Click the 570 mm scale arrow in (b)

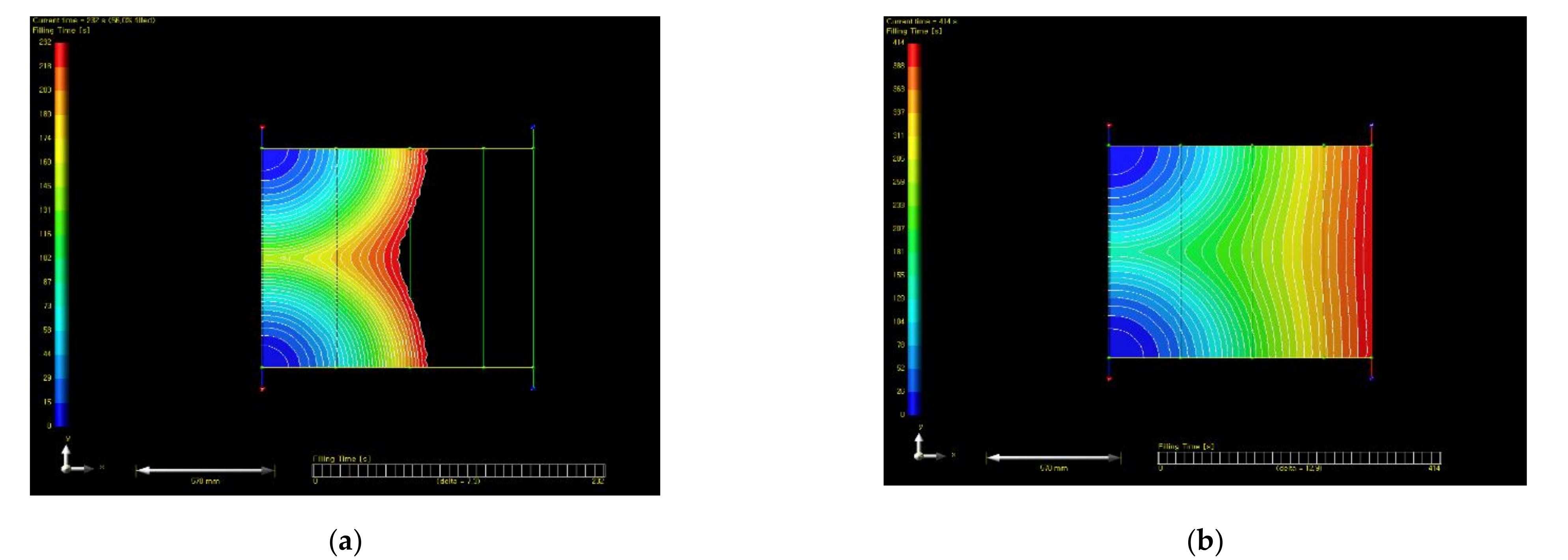(1053, 458)
